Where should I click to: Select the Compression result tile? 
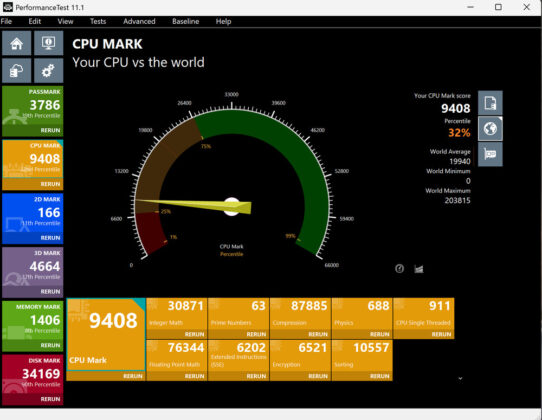click(300, 318)
